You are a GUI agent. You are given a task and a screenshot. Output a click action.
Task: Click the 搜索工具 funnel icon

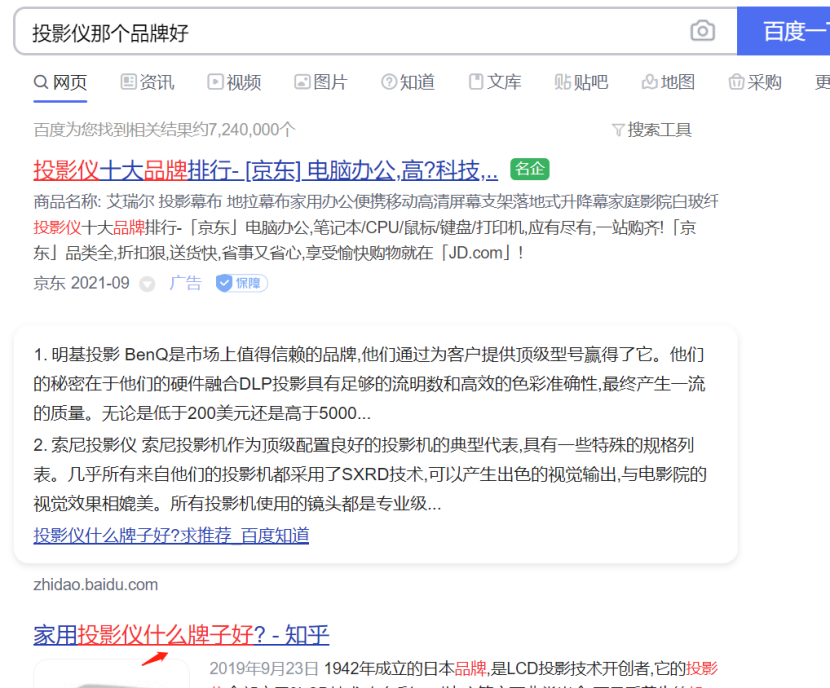618,130
